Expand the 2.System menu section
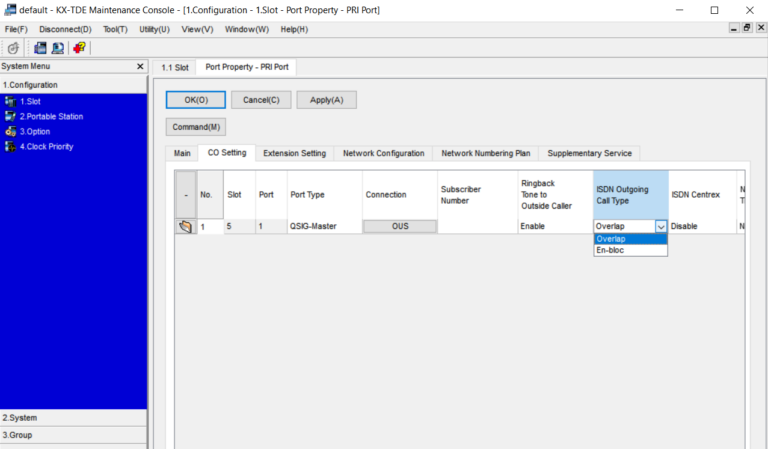This screenshot has width=768, height=449. (74, 418)
